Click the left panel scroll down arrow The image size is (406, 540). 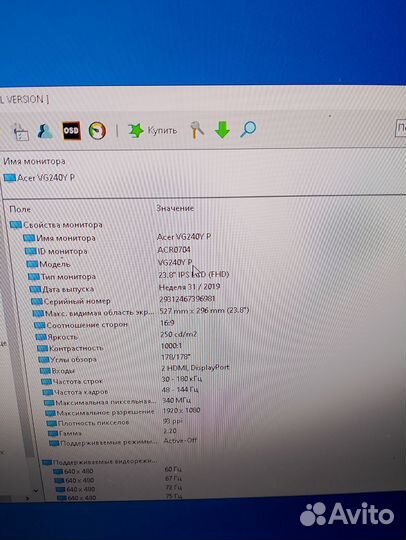[36, 490]
